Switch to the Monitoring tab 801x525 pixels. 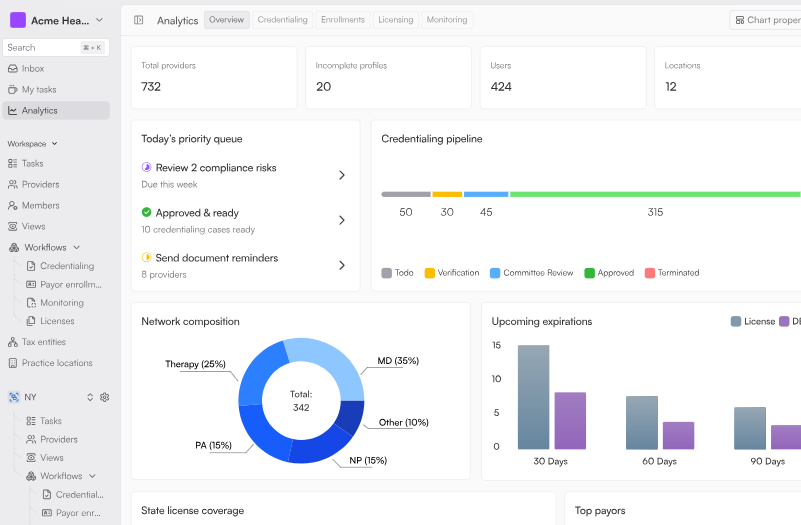coord(447,20)
